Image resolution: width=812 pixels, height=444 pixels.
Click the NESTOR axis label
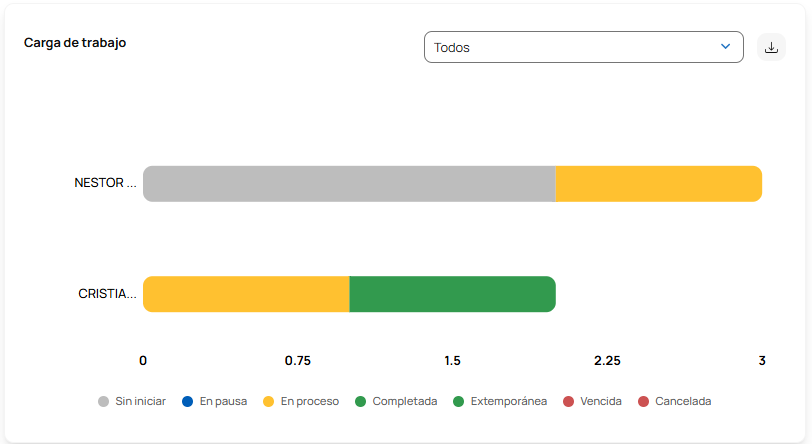(x=105, y=183)
